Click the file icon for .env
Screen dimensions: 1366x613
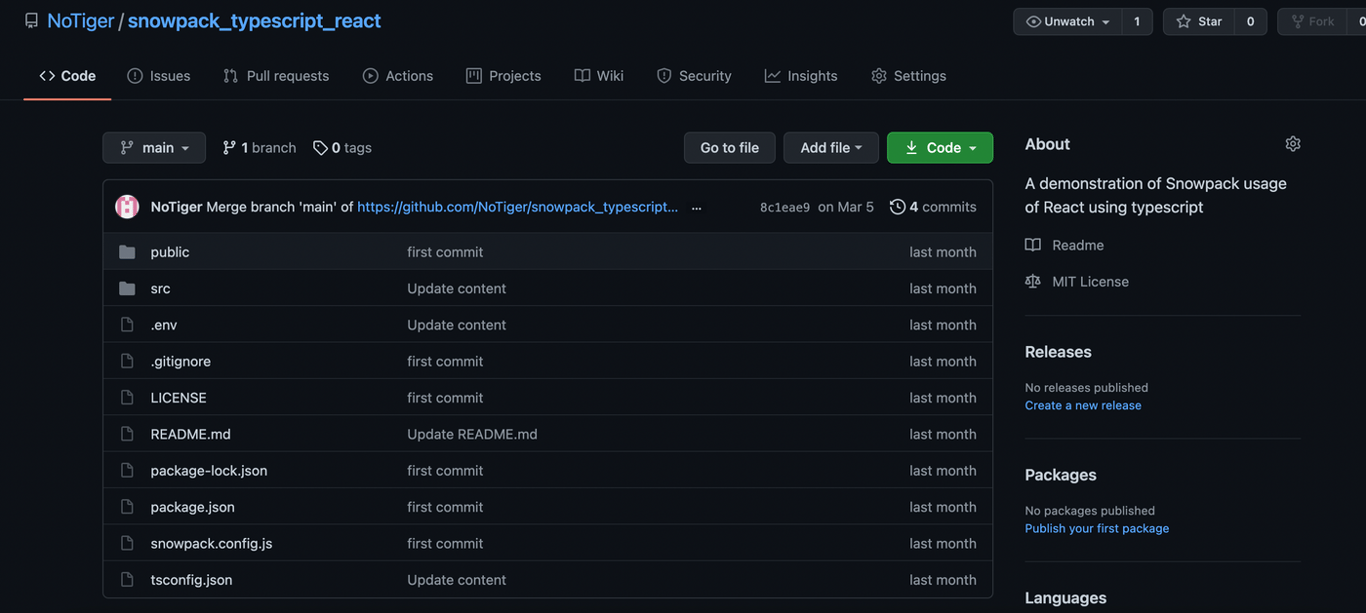[x=127, y=325]
